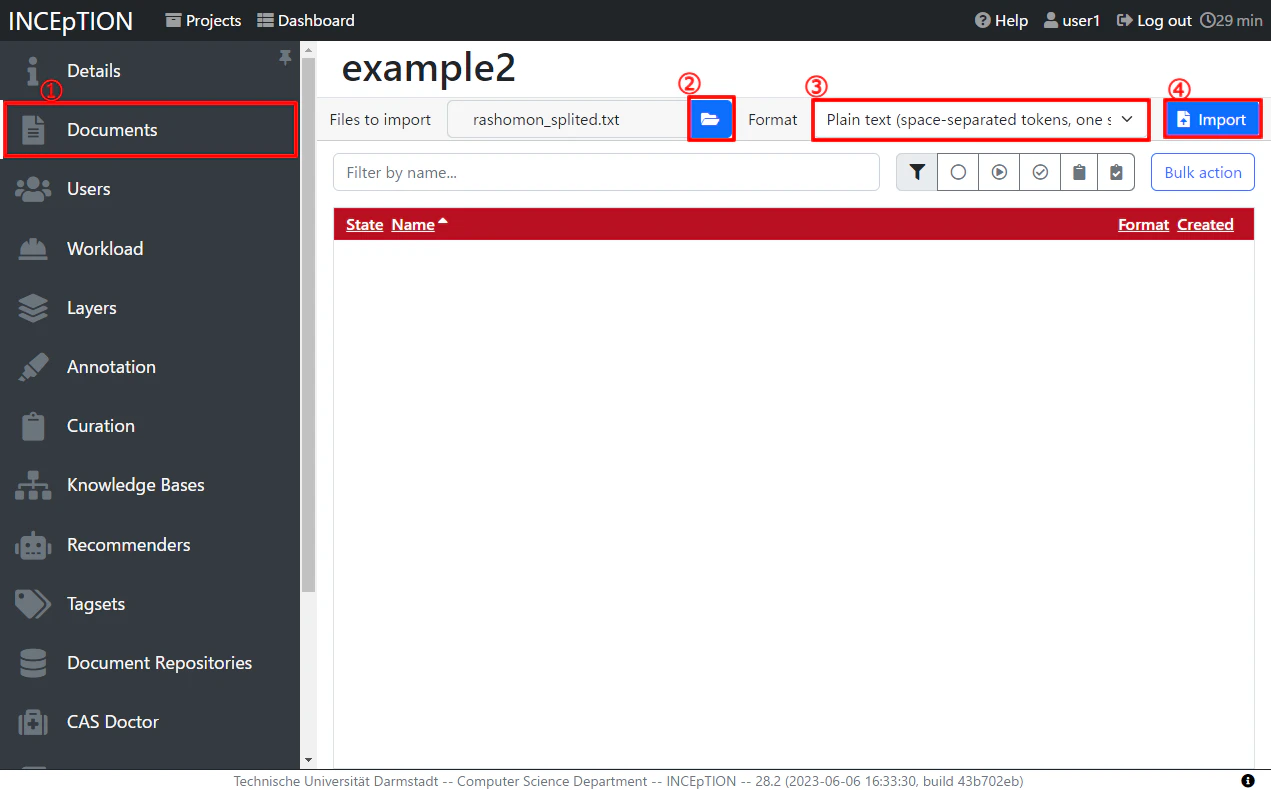Click the Layers stack icon
The height and width of the screenshot is (790, 1271).
[x=33, y=307]
